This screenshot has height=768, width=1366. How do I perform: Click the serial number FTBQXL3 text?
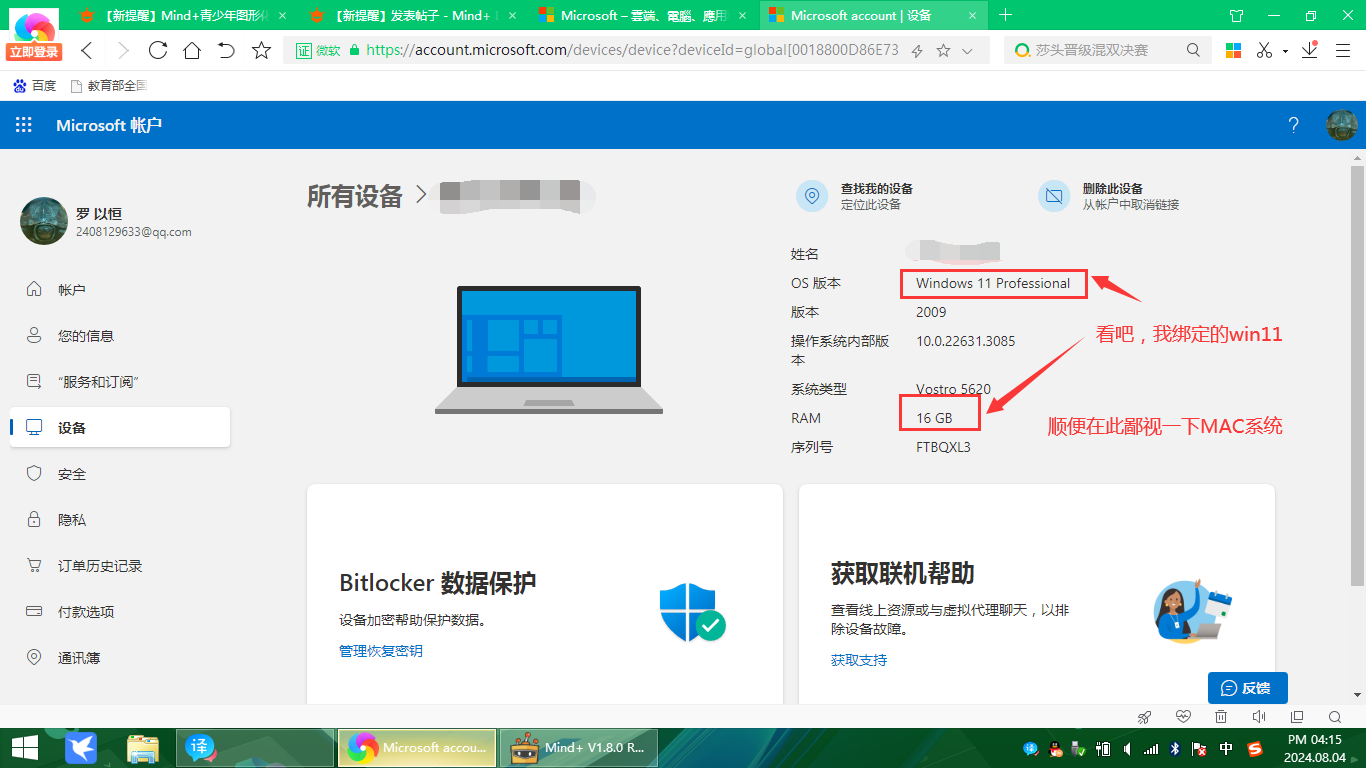943,447
